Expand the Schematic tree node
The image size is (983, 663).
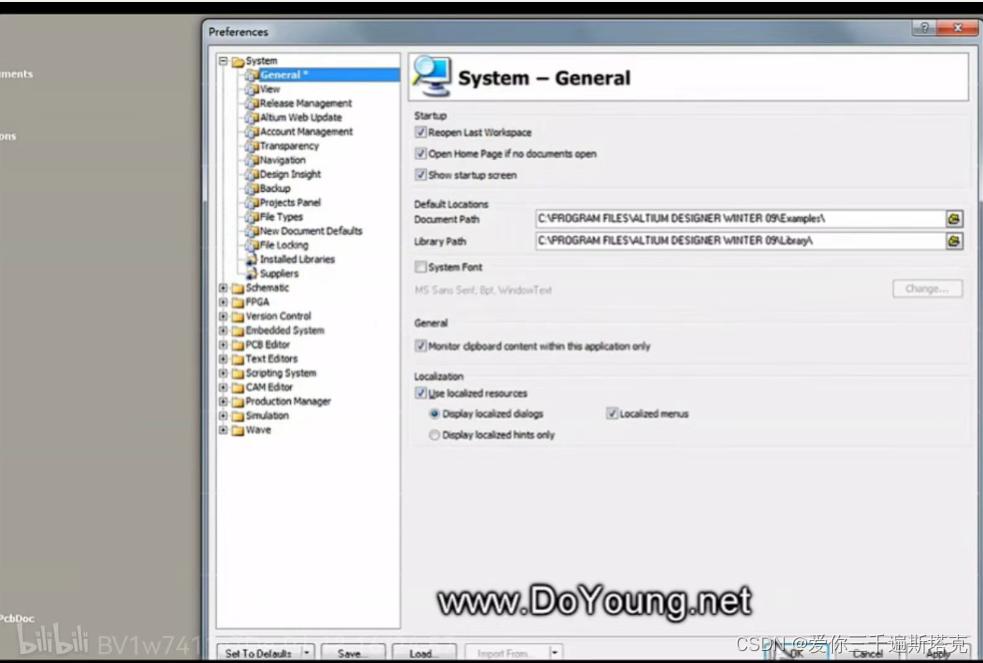pyautogui.click(x=223, y=288)
